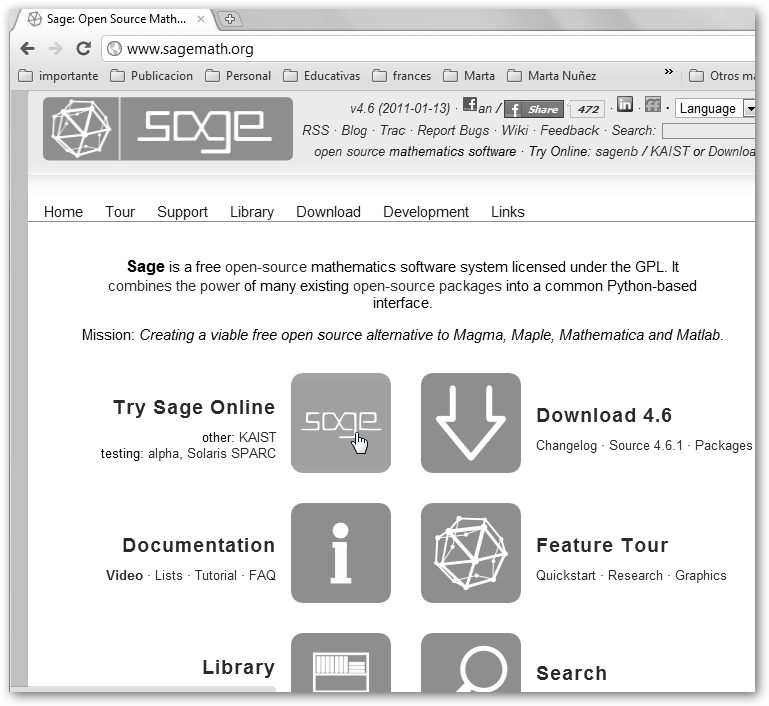
Task: Open a new browser tab
Action: (x=229, y=19)
